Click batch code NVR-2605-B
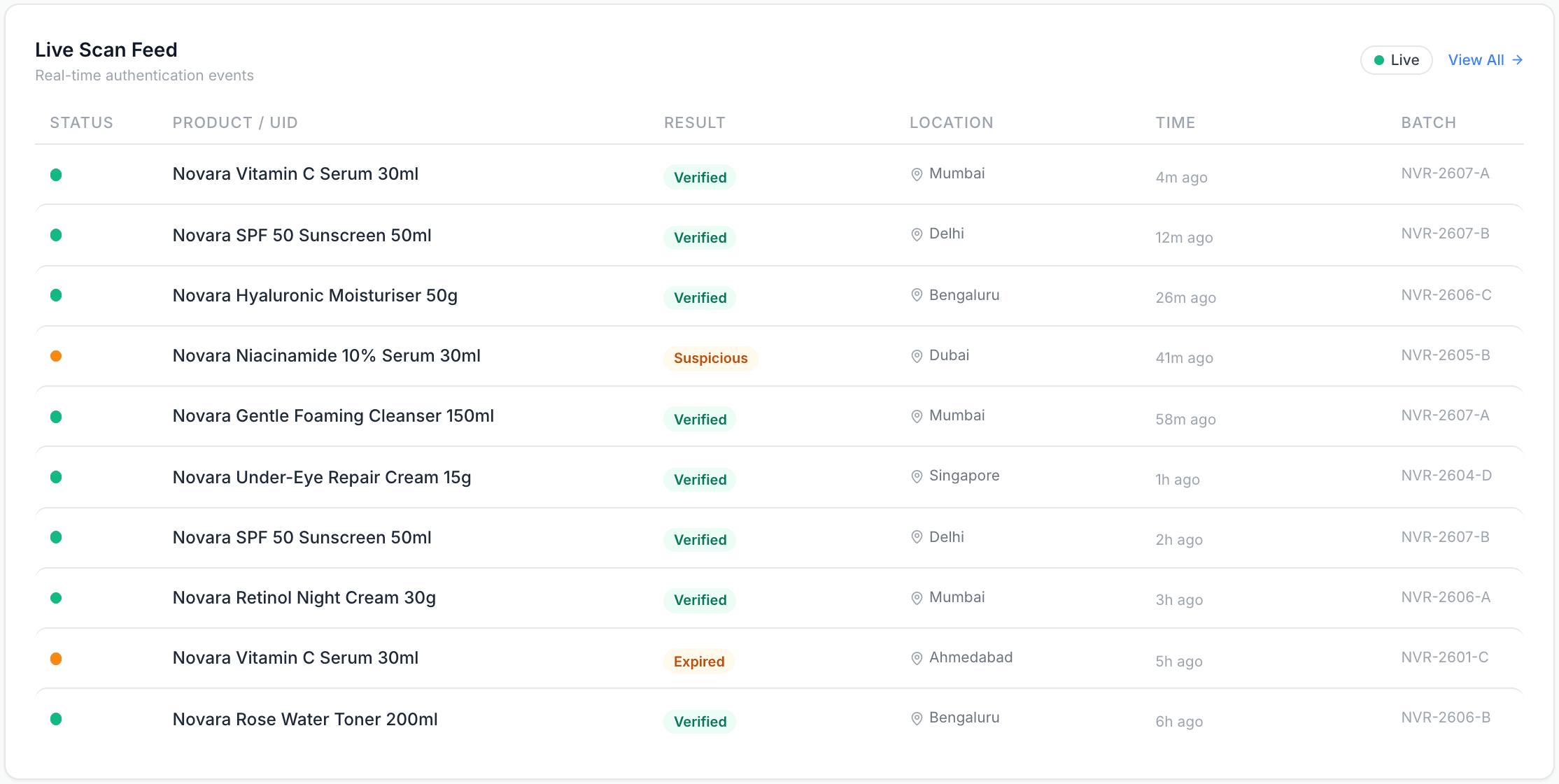Image resolution: width=1559 pixels, height=784 pixels. point(1446,355)
